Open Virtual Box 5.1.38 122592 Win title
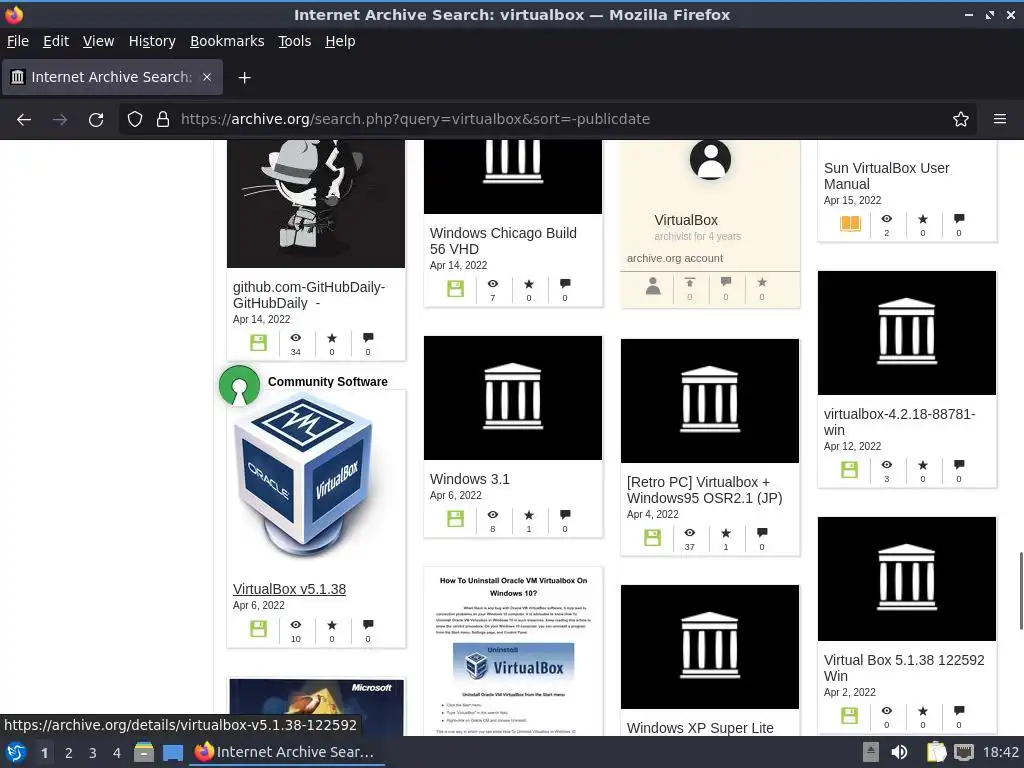The image size is (1024, 768). 904,668
